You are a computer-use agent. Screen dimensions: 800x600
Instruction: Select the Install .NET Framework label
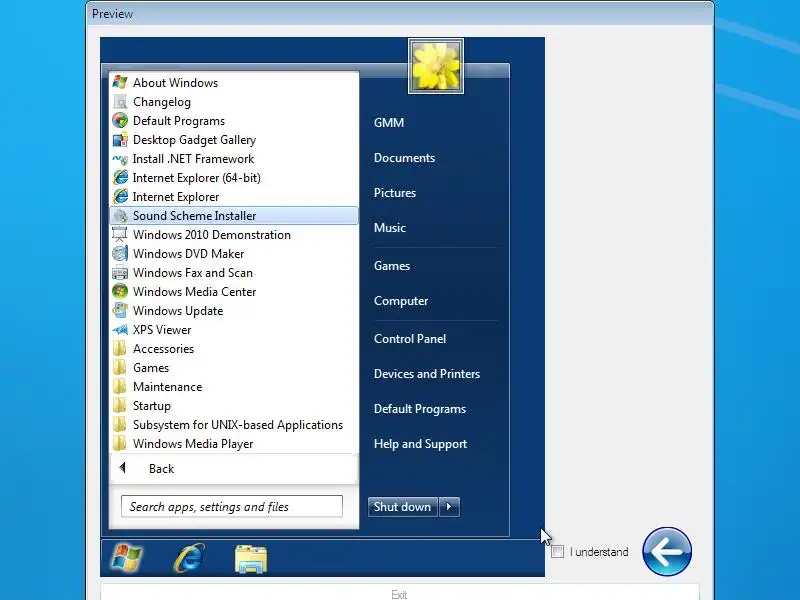click(193, 159)
